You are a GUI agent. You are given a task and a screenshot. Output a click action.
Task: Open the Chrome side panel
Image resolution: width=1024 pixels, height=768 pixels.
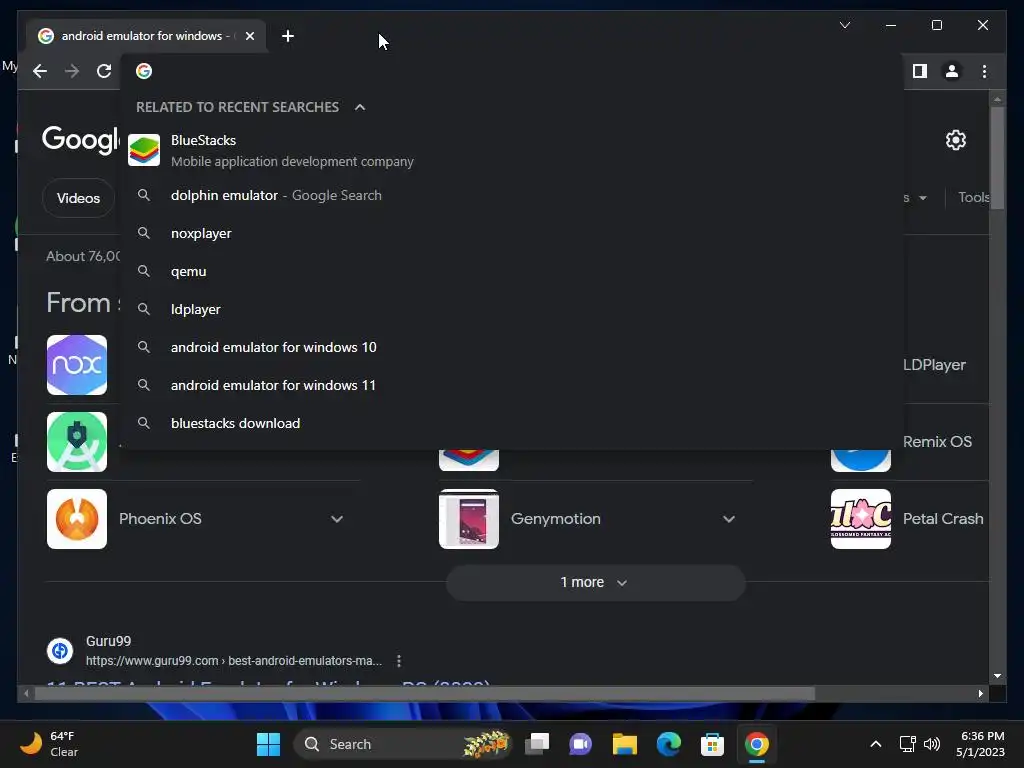920,71
